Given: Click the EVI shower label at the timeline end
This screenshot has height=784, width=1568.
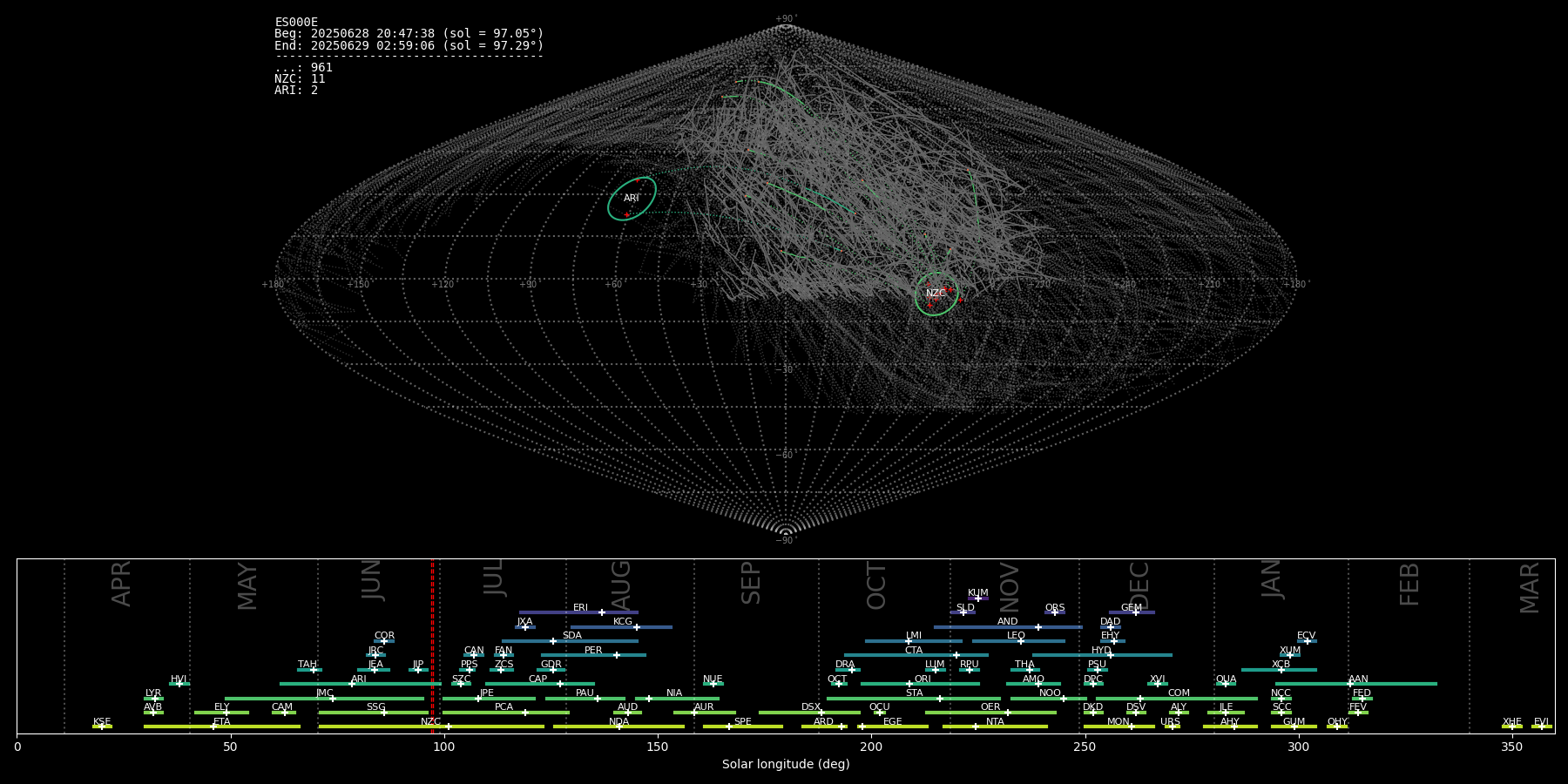Looking at the screenshot, I should coord(1541,722).
